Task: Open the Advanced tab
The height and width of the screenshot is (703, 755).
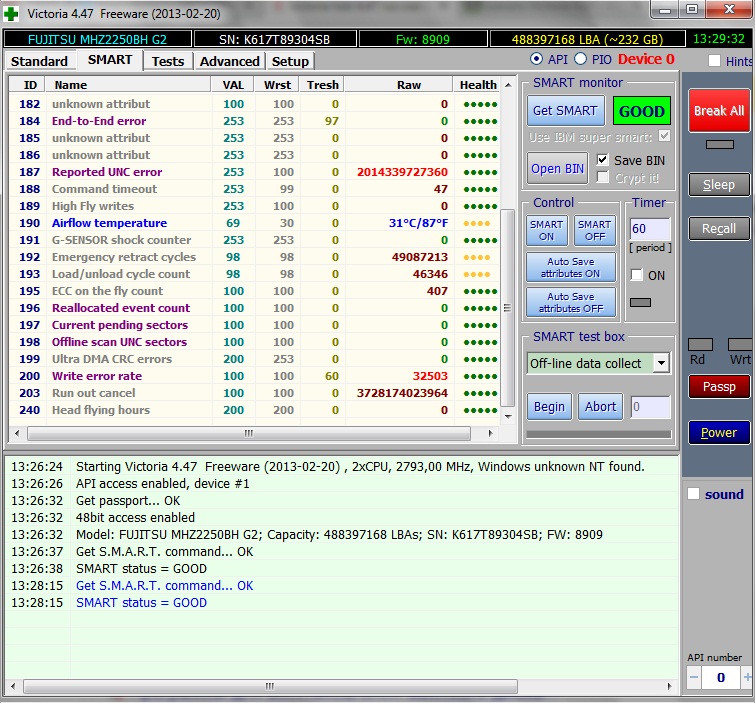Action: point(229,61)
